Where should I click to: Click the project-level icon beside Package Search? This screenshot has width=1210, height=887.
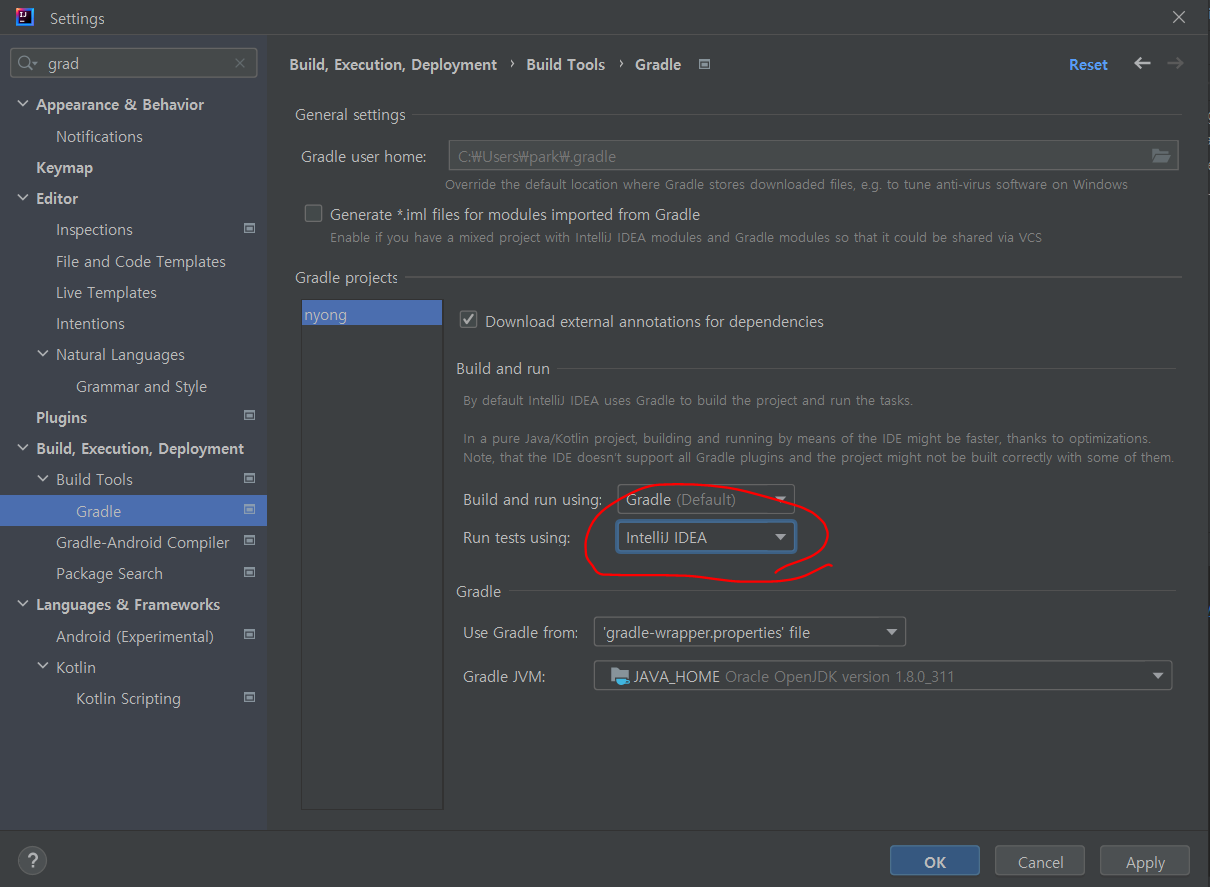(x=250, y=573)
